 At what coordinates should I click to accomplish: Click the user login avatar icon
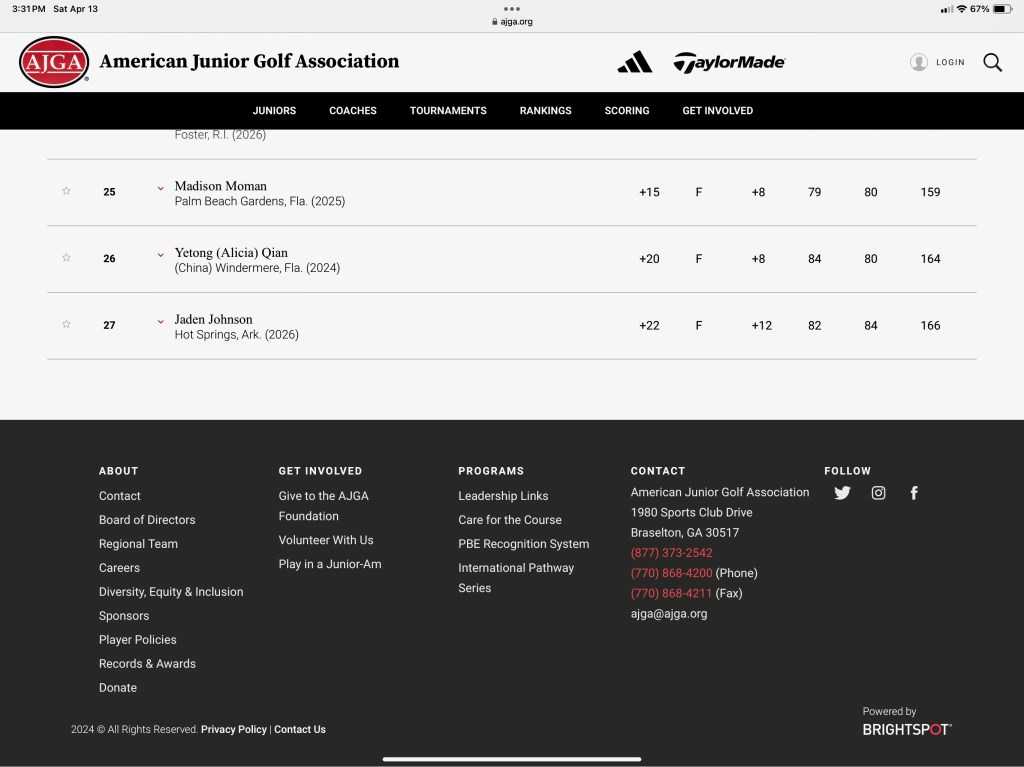point(918,62)
